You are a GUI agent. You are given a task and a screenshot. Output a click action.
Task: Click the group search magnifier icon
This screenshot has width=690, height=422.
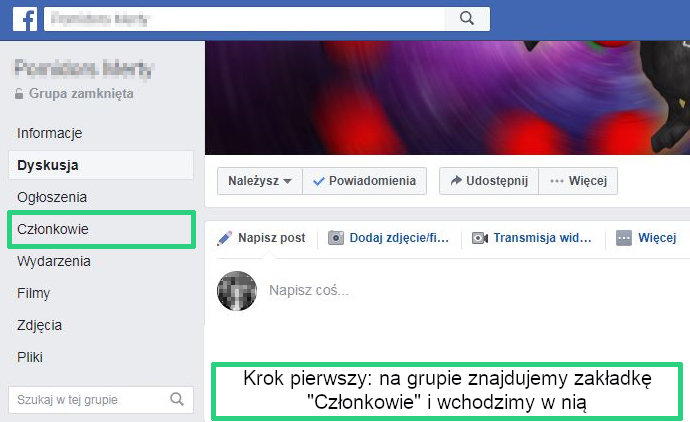(177, 400)
